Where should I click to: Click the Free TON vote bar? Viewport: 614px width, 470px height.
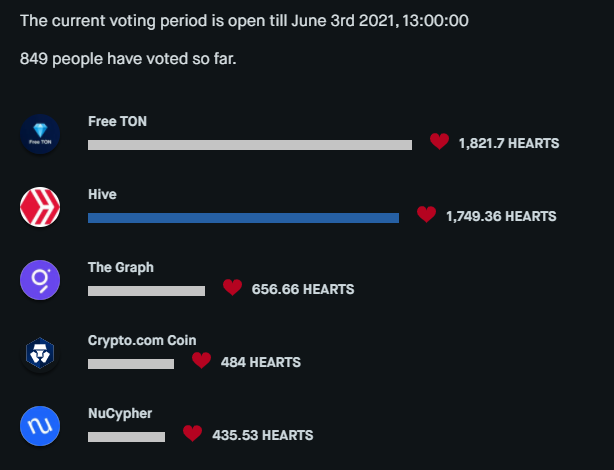click(249, 145)
